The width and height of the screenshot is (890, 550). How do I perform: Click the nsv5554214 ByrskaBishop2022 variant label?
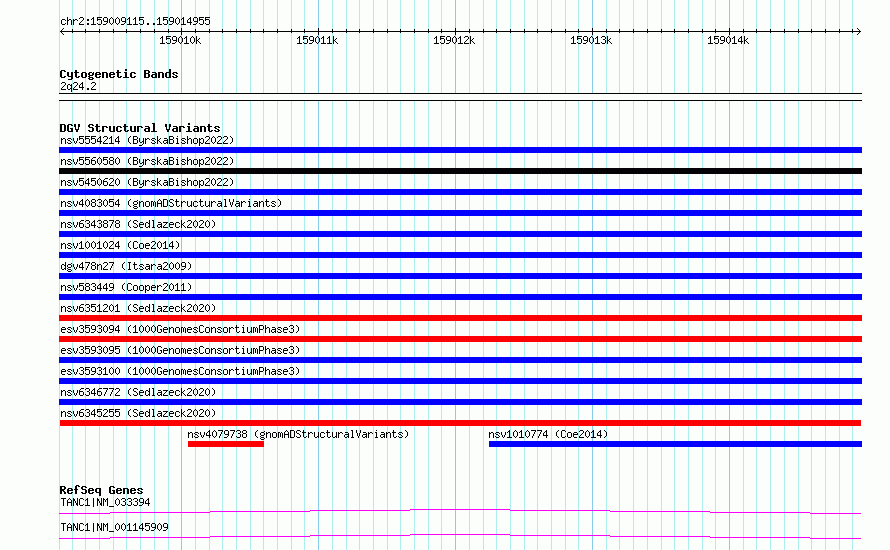click(x=147, y=140)
